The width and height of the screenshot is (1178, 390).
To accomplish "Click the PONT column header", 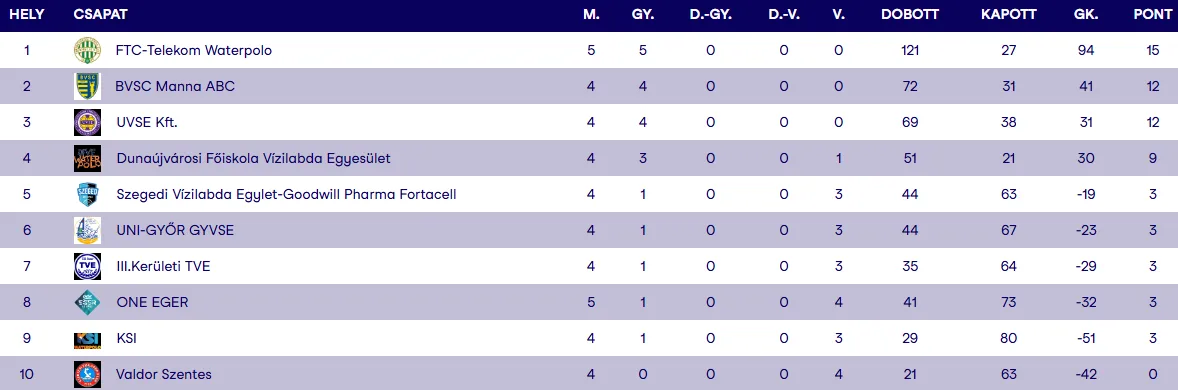I will point(1152,15).
